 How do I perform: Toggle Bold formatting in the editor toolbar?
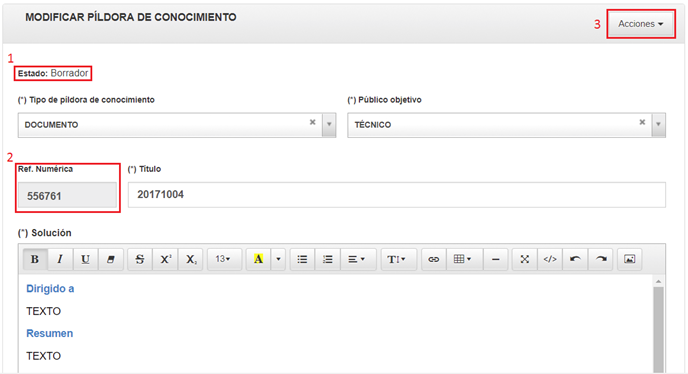35,259
